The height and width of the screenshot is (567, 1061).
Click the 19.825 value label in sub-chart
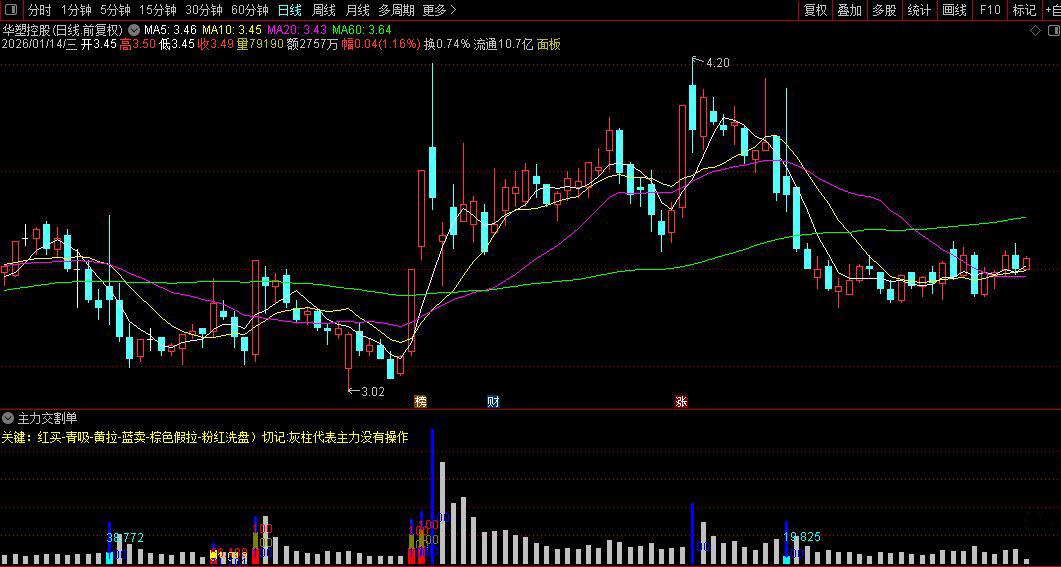802,537
